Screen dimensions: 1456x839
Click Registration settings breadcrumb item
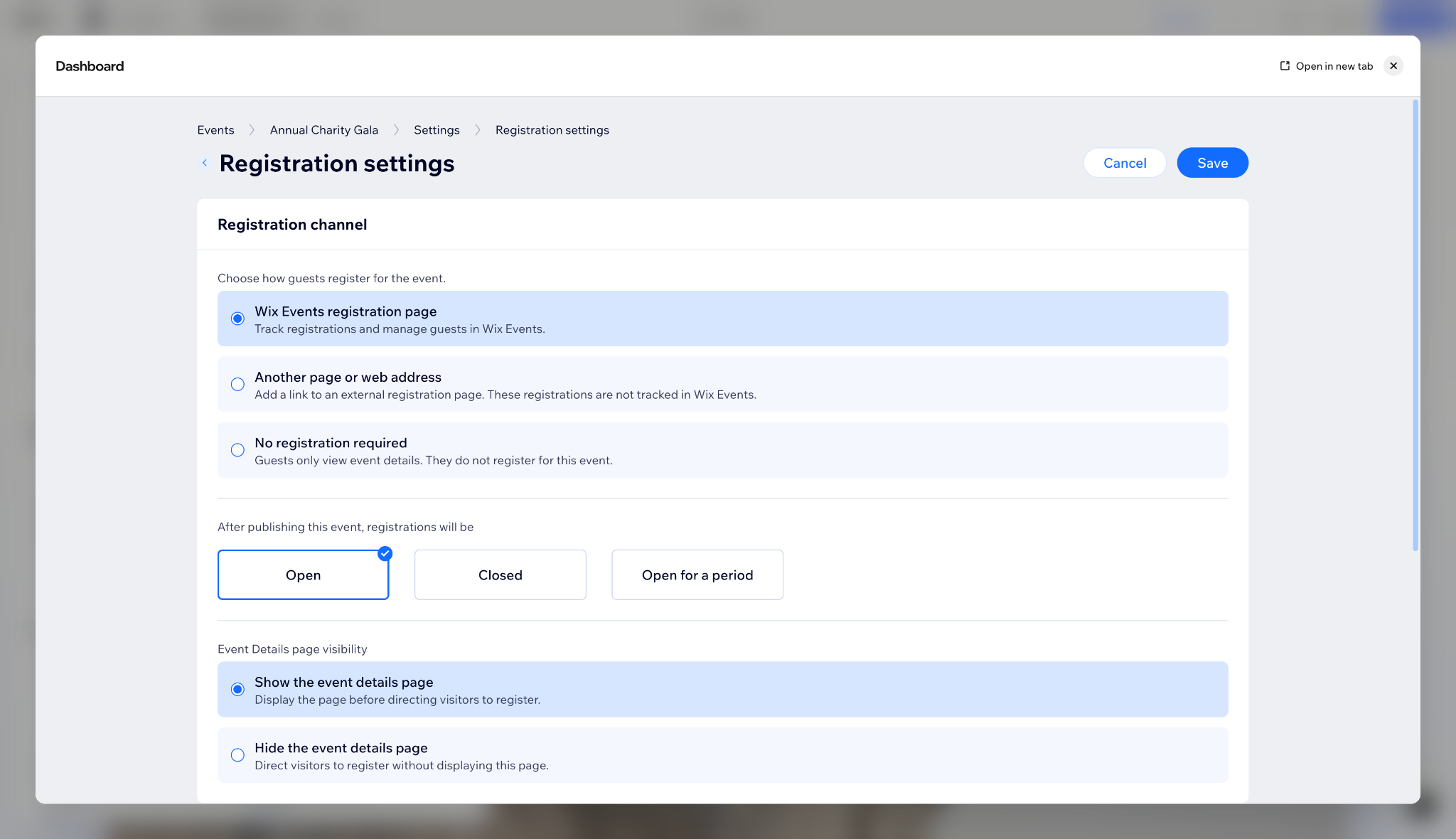pyautogui.click(x=552, y=130)
